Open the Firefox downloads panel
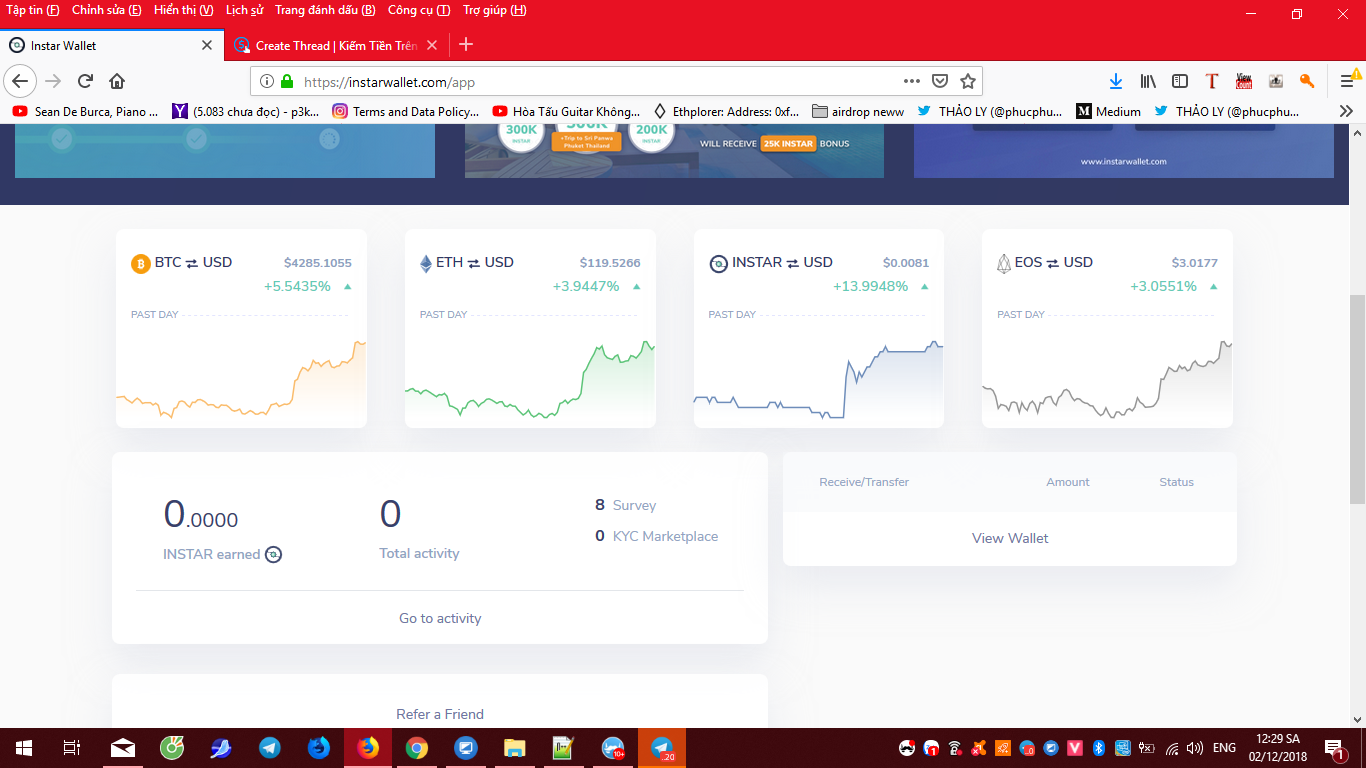 tap(1116, 81)
